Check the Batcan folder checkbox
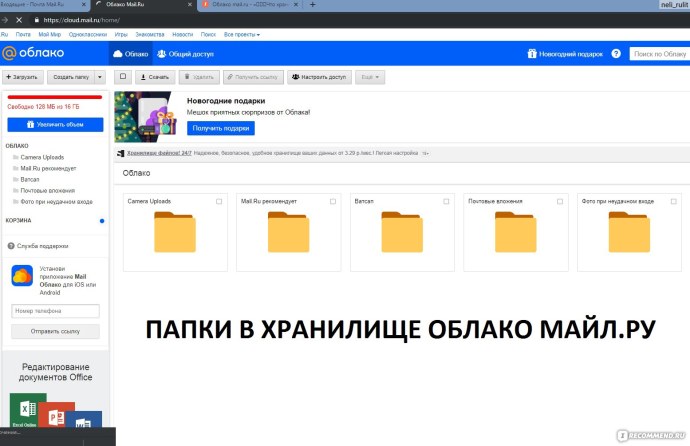The height and width of the screenshot is (446, 690). pyautogui.click(x=446, y=201)
